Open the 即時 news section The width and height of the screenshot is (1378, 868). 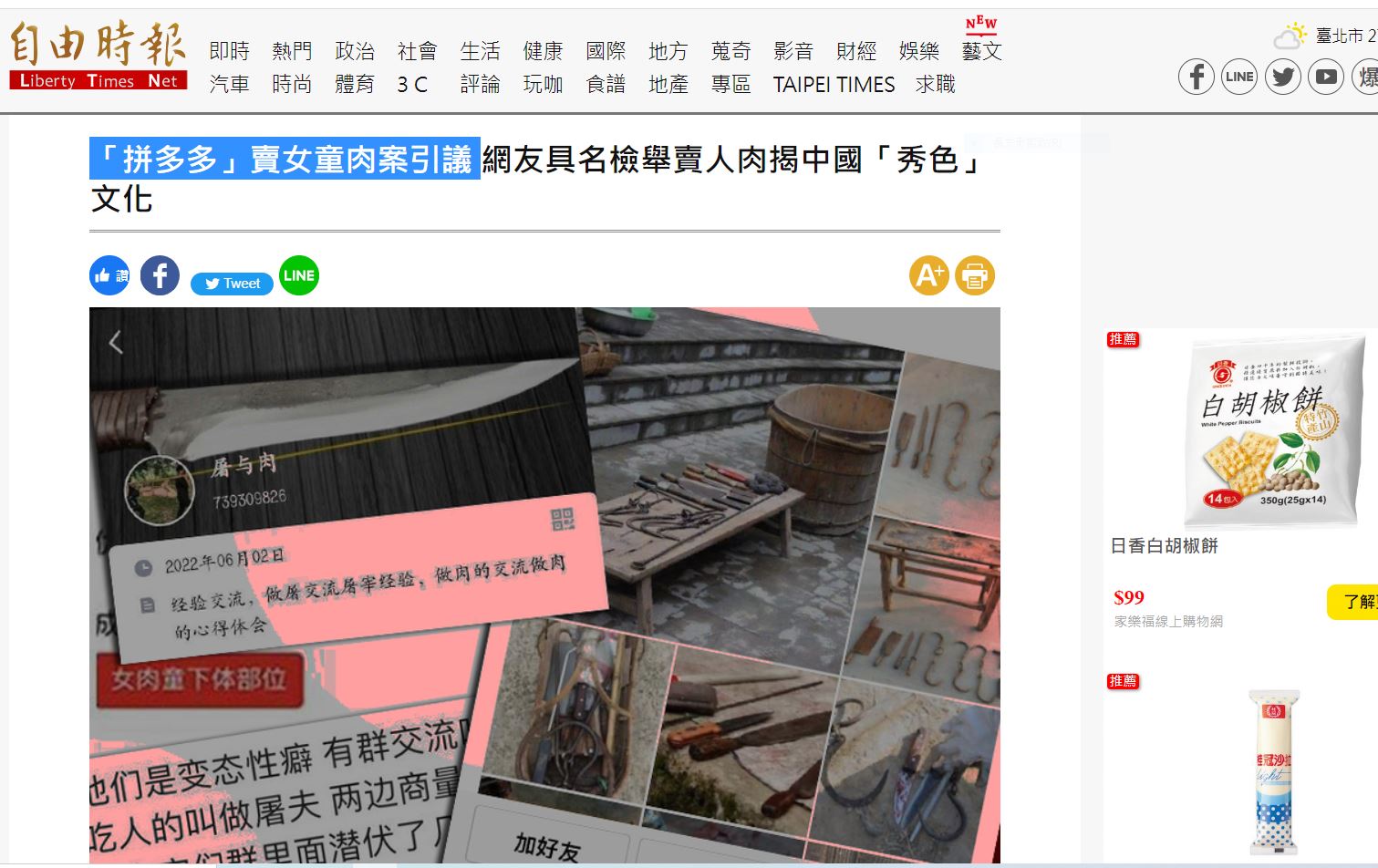coord(229,51)
